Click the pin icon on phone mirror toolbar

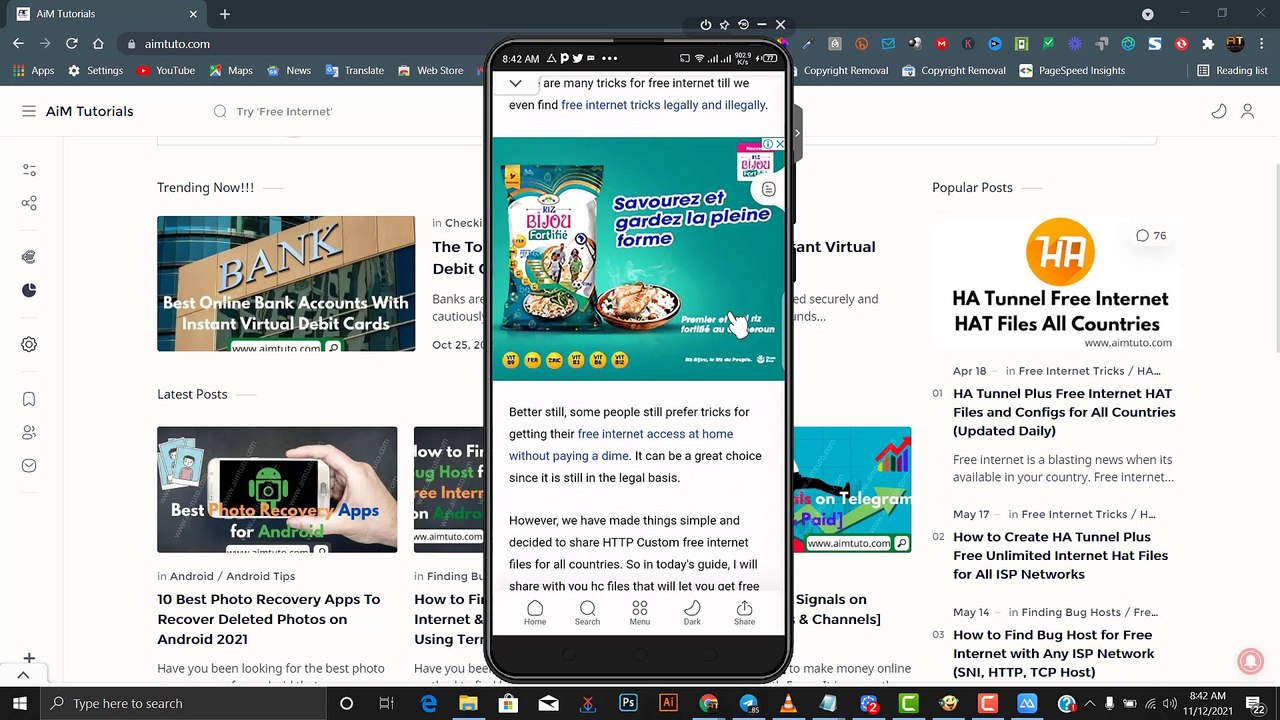pyautogui.click(x=724, y=24)
